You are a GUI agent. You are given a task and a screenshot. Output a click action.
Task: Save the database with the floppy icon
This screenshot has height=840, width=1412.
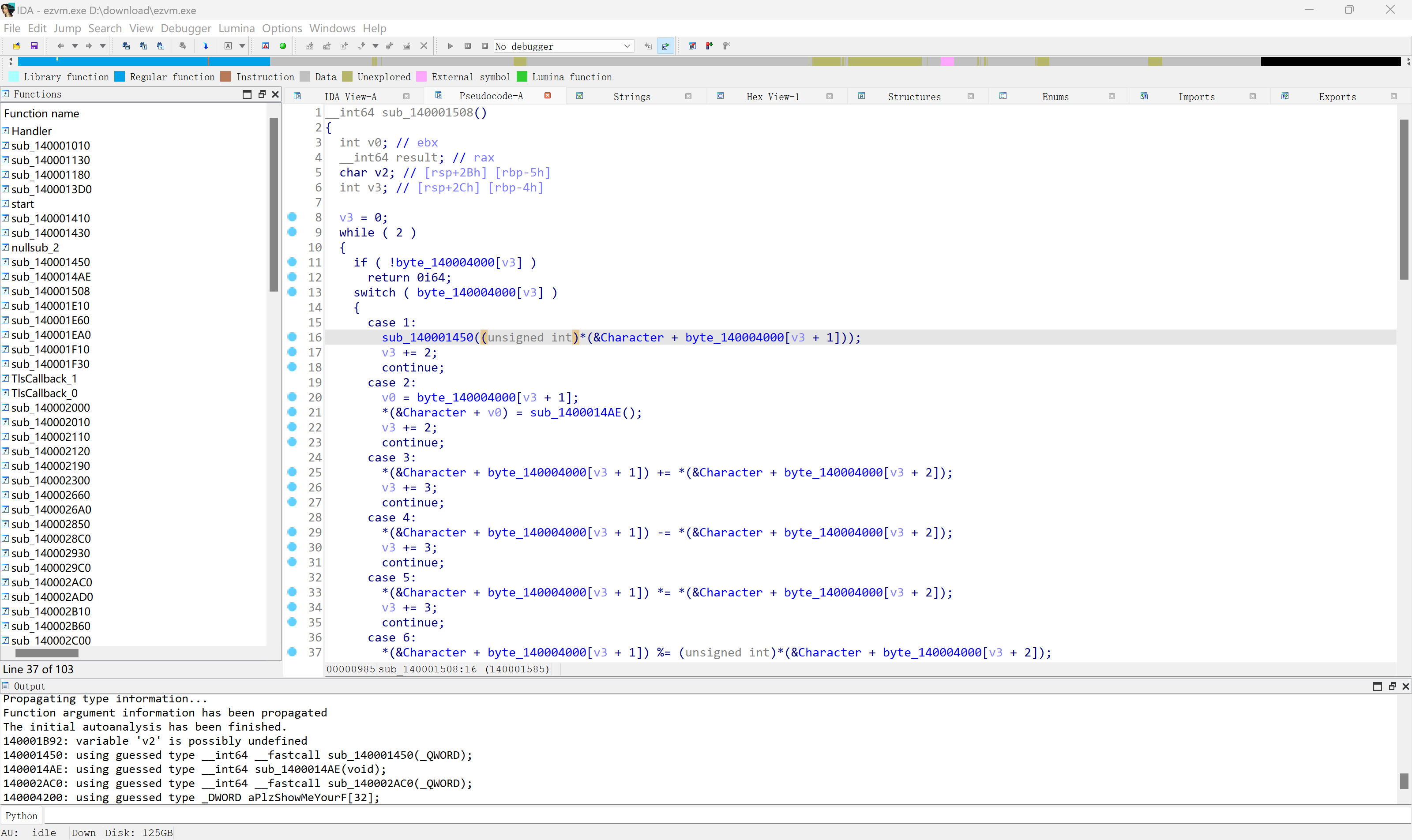(x=34, y=46)
